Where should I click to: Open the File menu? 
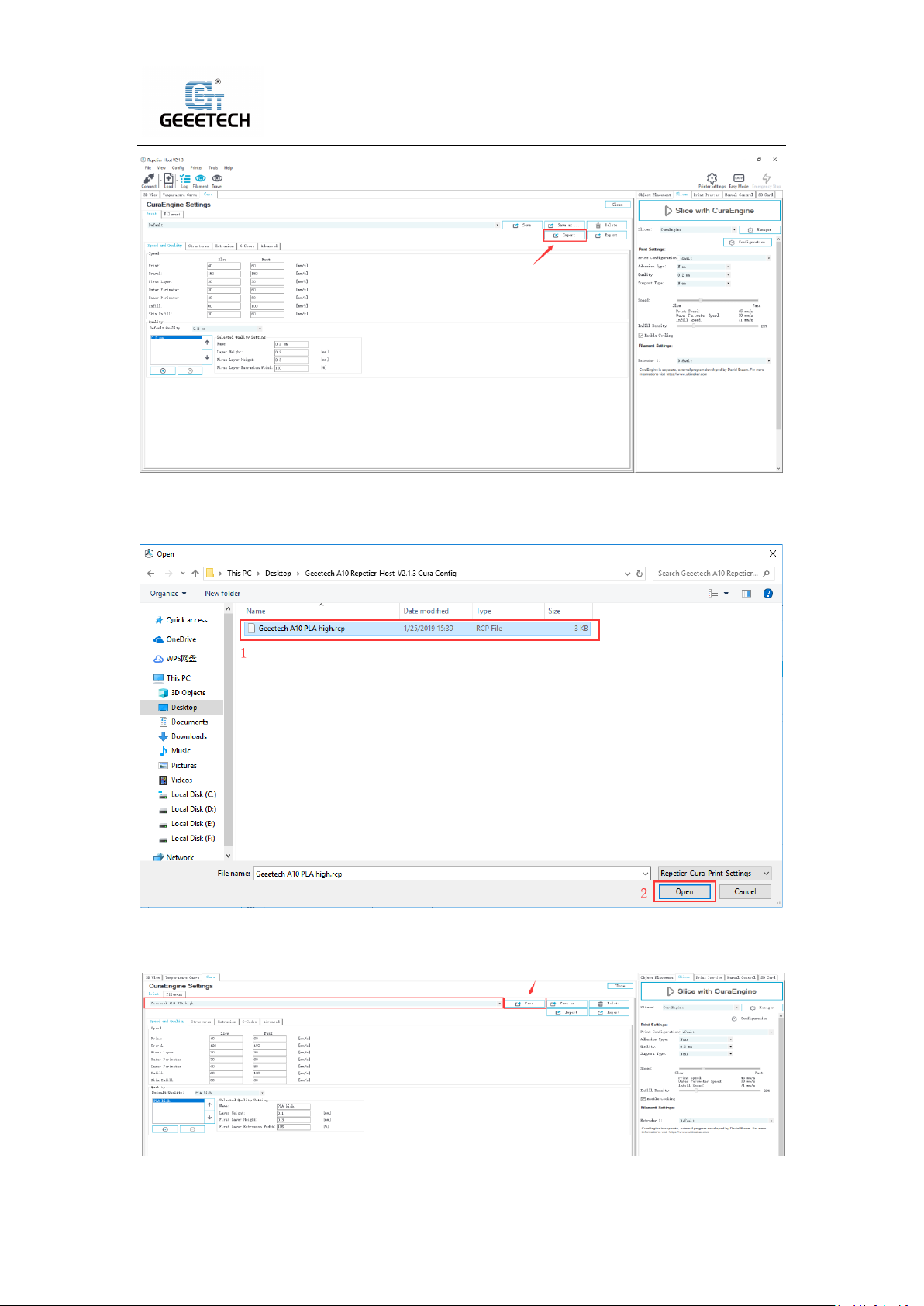(x=148, y=167)
